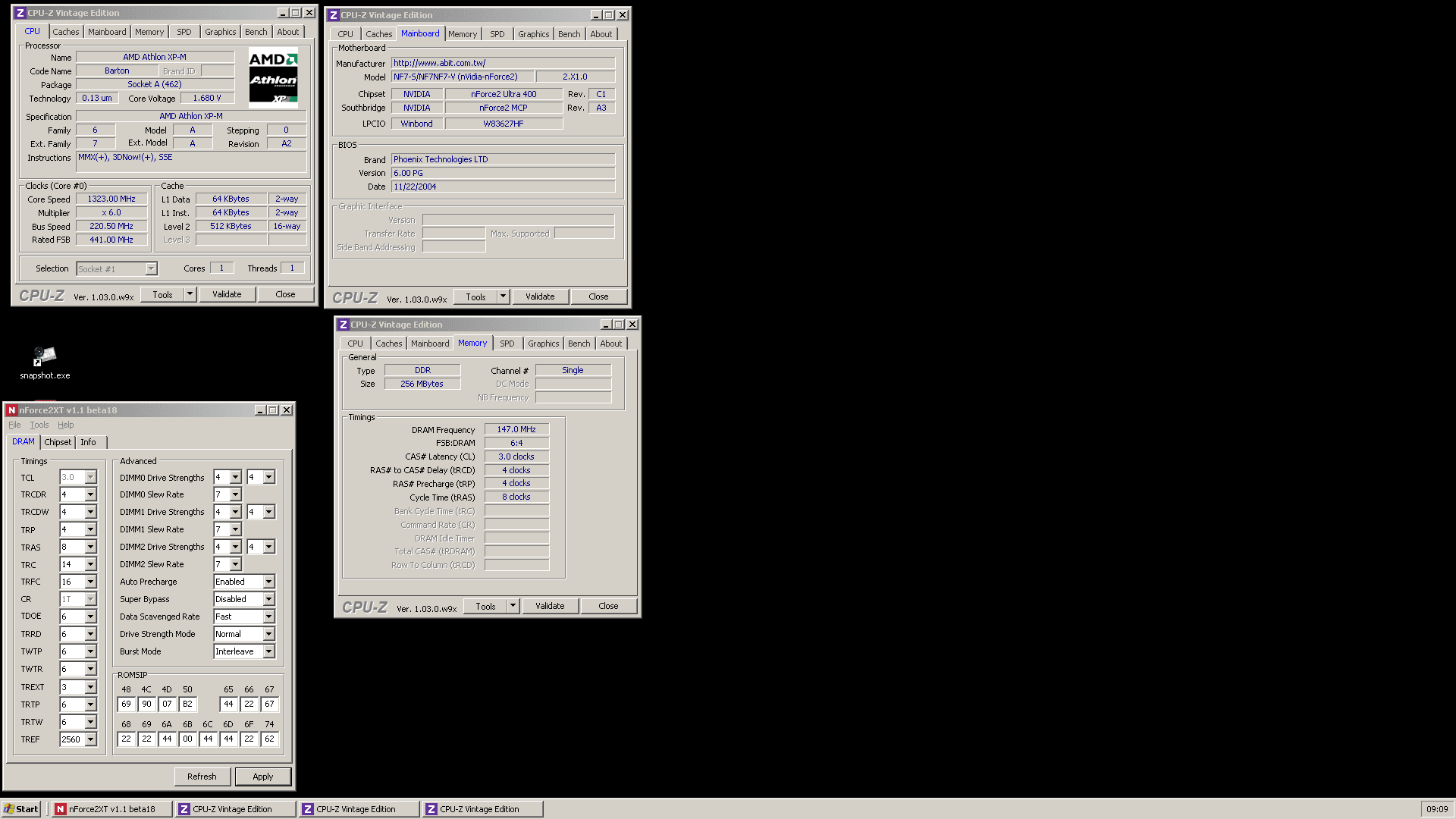
Task: Open the Help menu in nForce2XT
Action: coord(66,425)
